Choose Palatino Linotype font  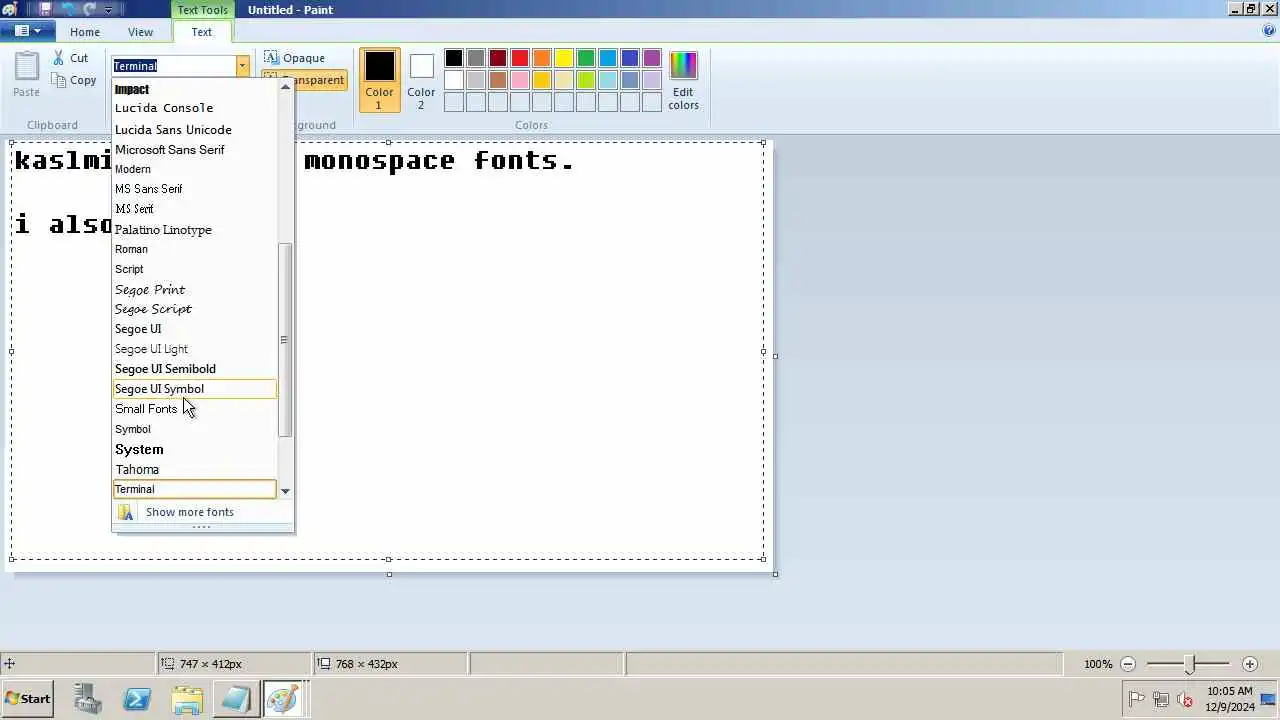(x=195, y=229)
